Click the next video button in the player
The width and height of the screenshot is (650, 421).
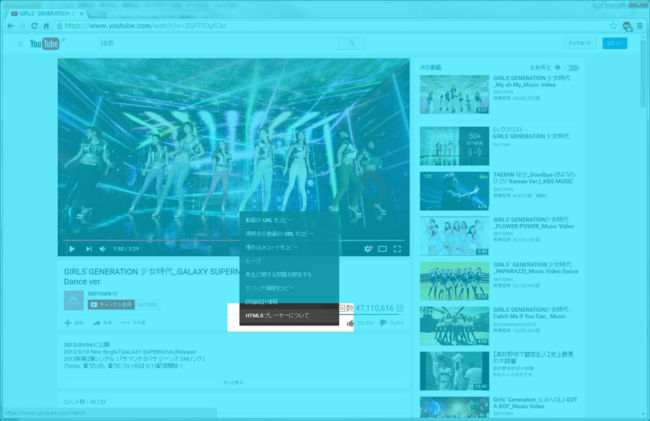pos(89,249)
